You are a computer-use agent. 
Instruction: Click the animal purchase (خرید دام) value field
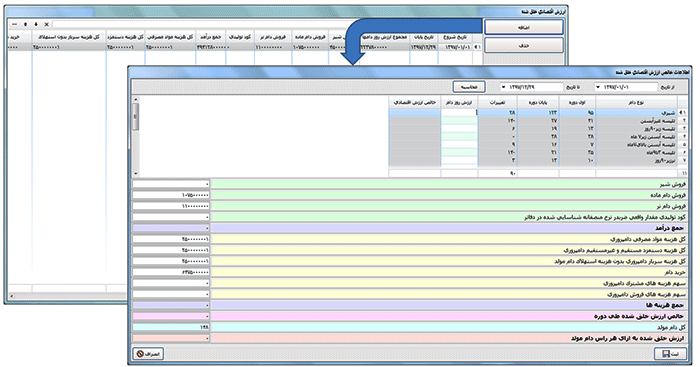pyautogui.click(x=171, y=272)
